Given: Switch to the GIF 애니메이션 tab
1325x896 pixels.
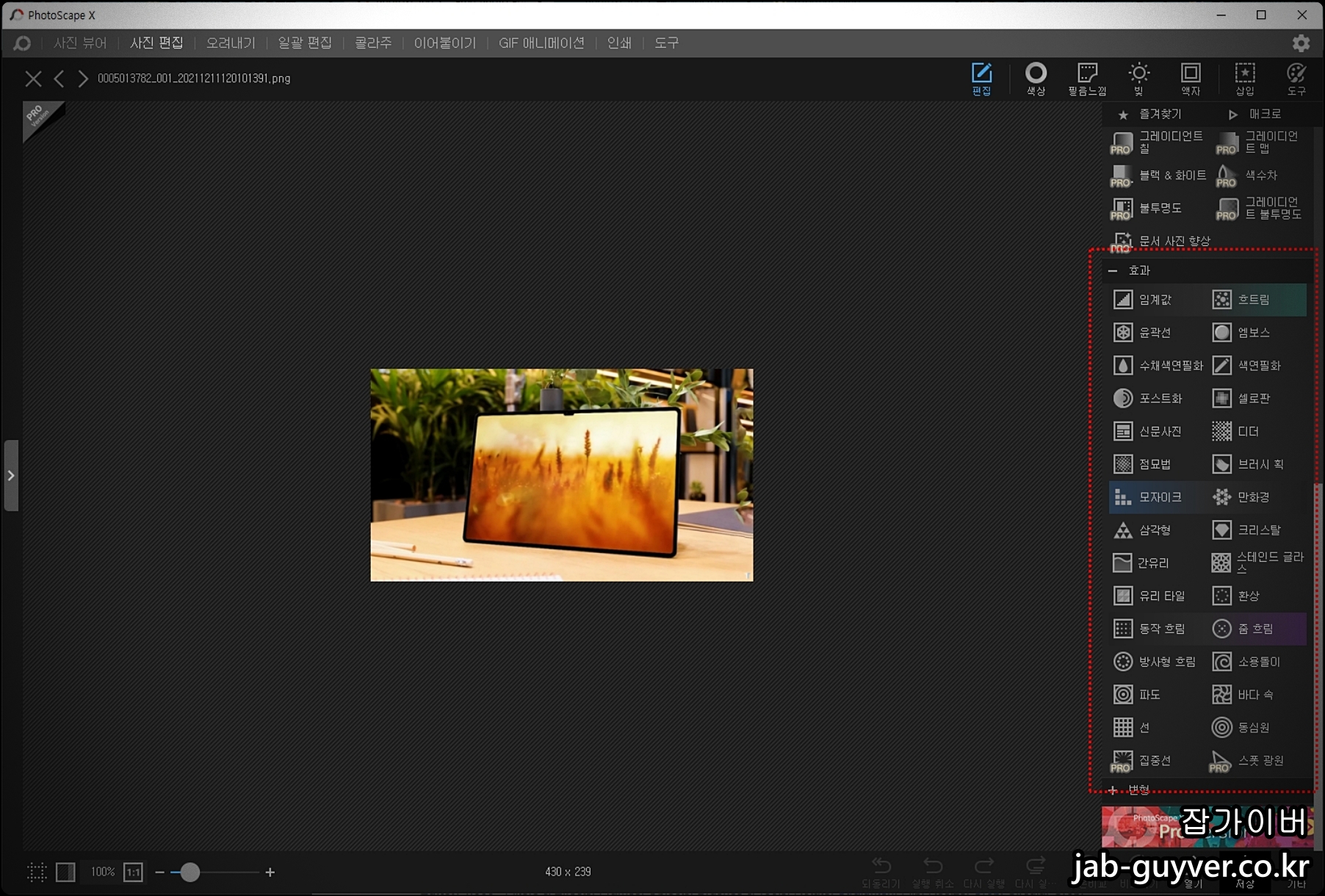Looking at the screenshot, I should [x=541, y=43].
